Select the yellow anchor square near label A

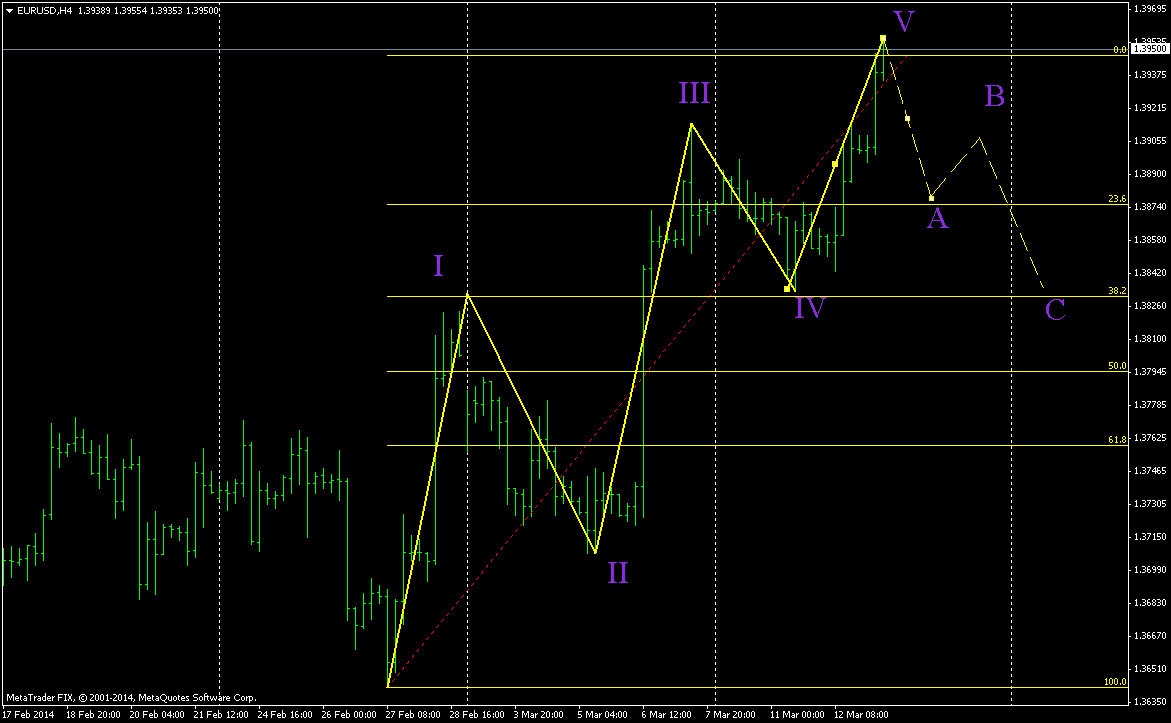[x=931, y=197]
